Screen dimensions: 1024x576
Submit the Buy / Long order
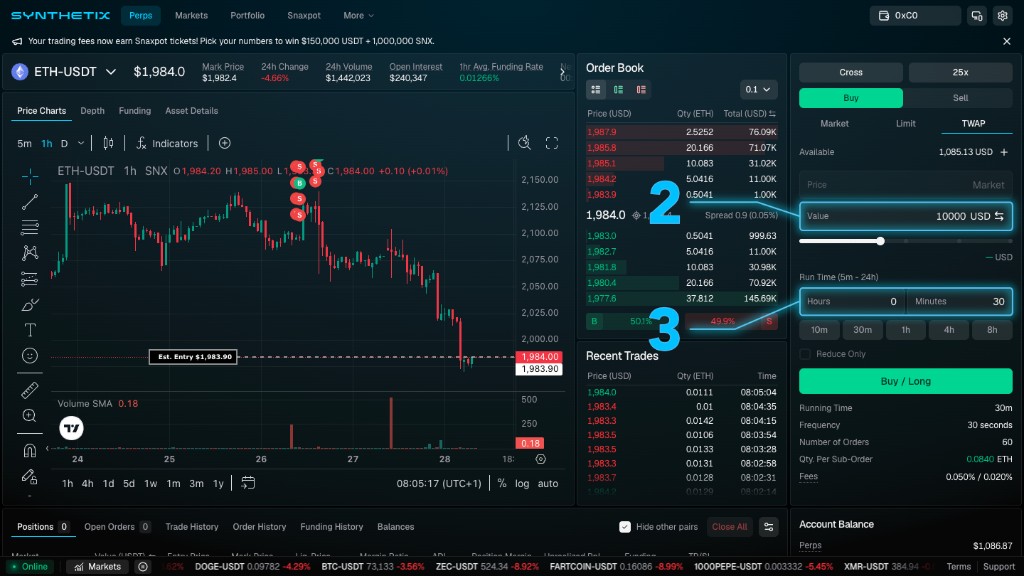pyautogui.click(x=905, y=381)
